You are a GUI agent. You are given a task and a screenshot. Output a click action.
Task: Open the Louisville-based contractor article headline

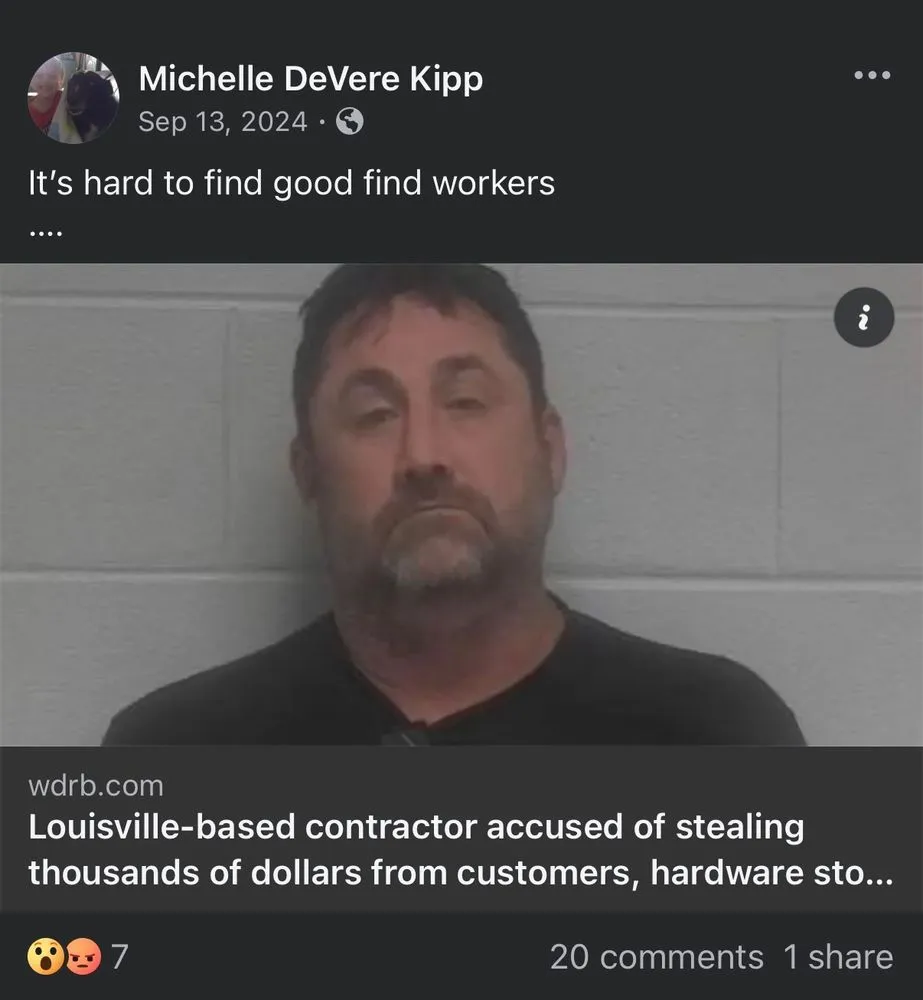tap(461, 849)
